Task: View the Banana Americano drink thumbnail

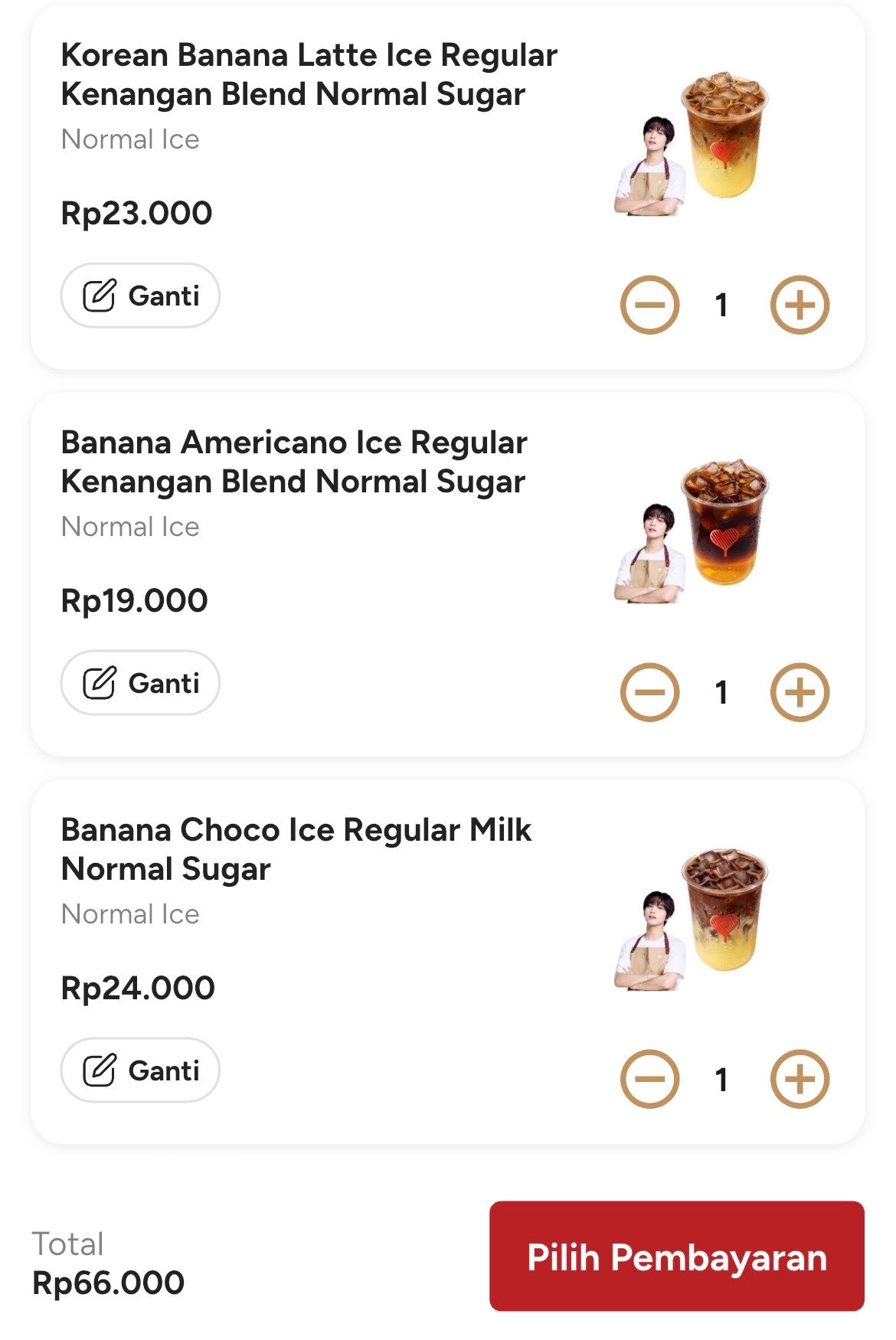Action: pyautogui.click(x=692, y=531)
